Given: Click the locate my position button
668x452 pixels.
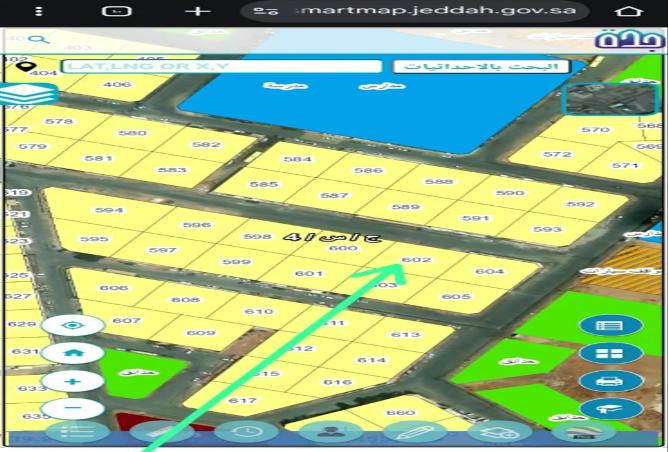Looking at the screenshot, I should [x=72, y=326].
